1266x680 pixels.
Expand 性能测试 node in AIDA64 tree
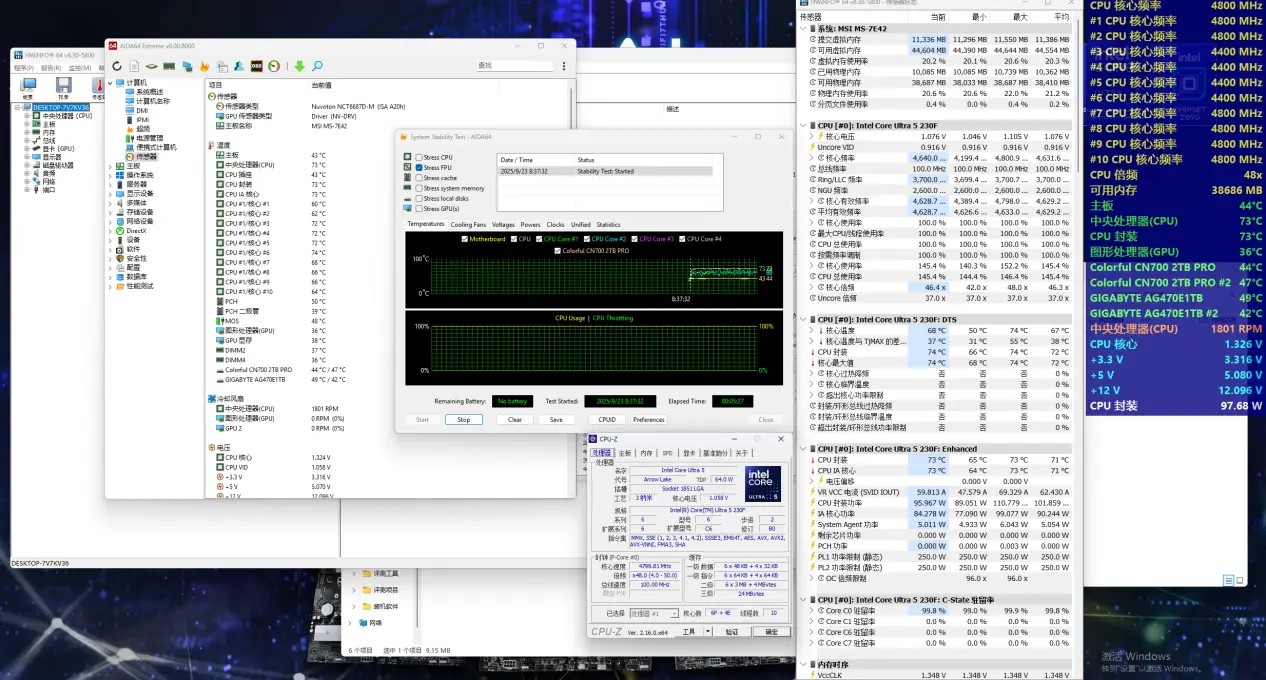coord(110,286)
